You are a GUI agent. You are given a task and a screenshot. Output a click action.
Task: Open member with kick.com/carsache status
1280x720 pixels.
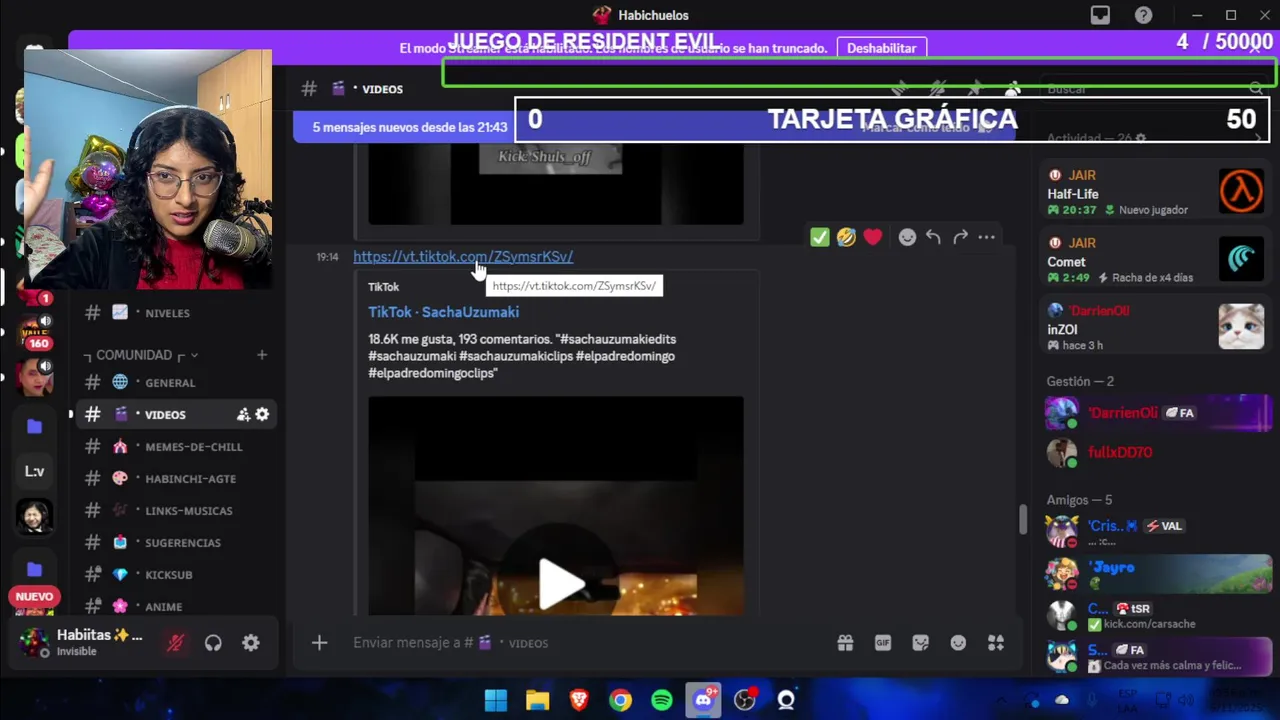coord(1155,615)
